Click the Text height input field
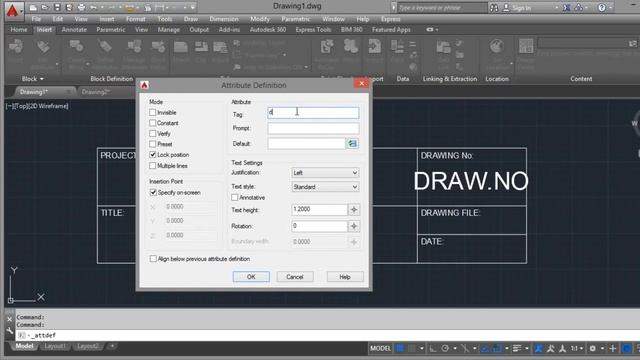This screenshot has height=360, width=640. point(320,210)
